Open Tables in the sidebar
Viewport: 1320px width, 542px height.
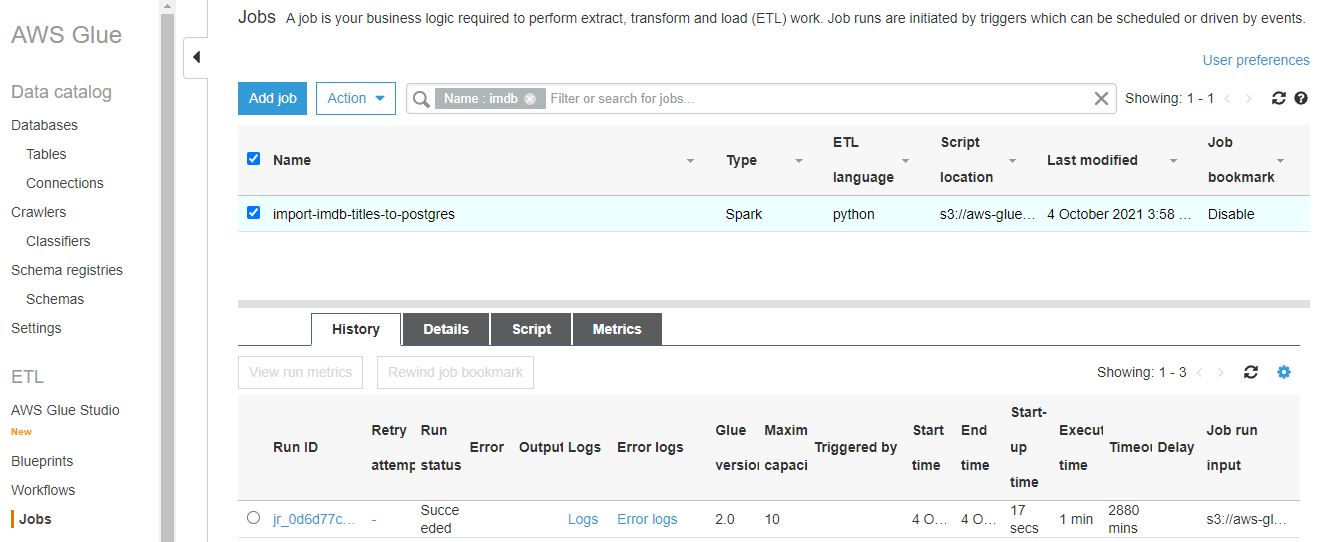click(x=46, y=154)
